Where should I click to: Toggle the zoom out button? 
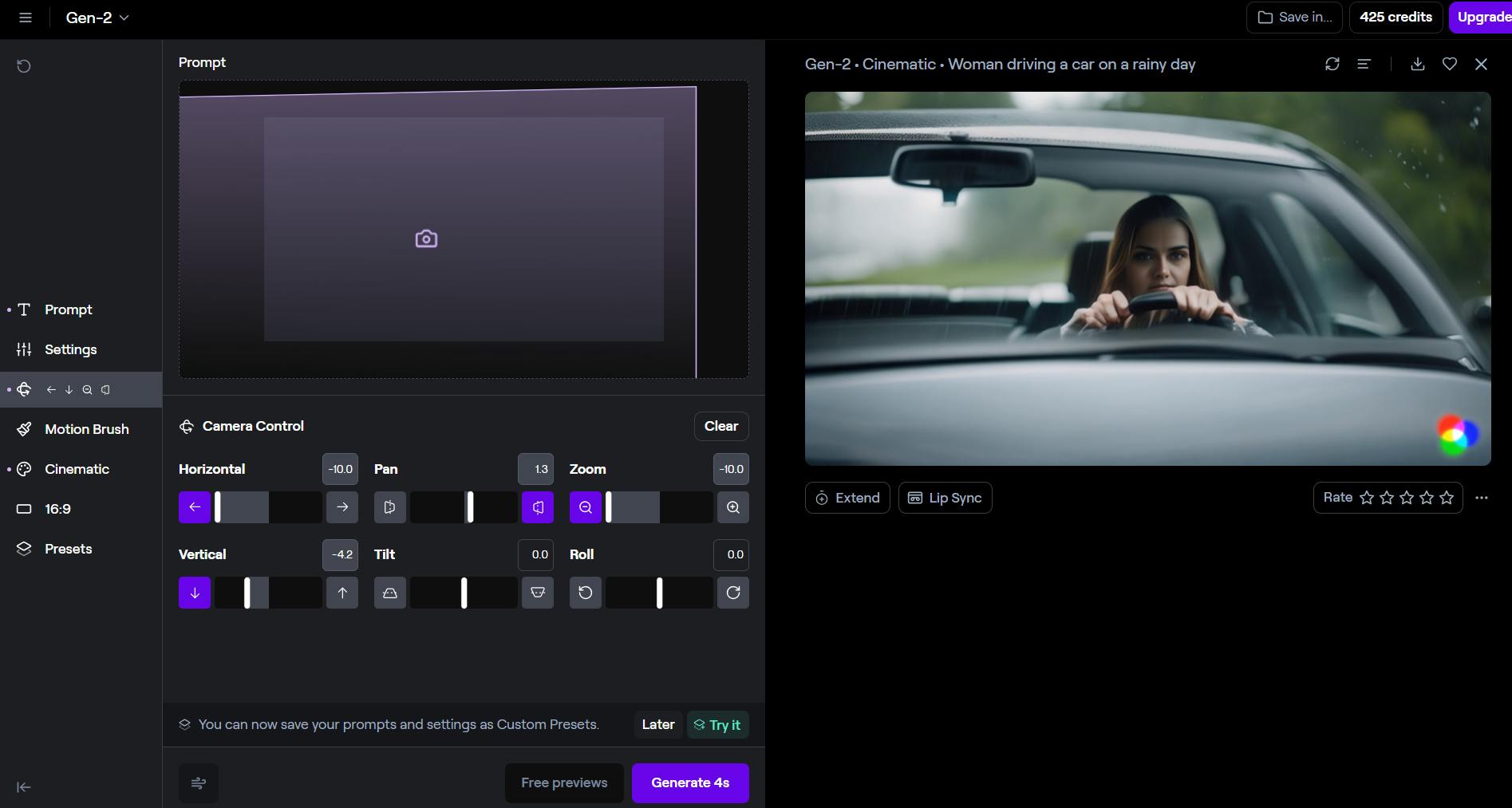(585, 507)
